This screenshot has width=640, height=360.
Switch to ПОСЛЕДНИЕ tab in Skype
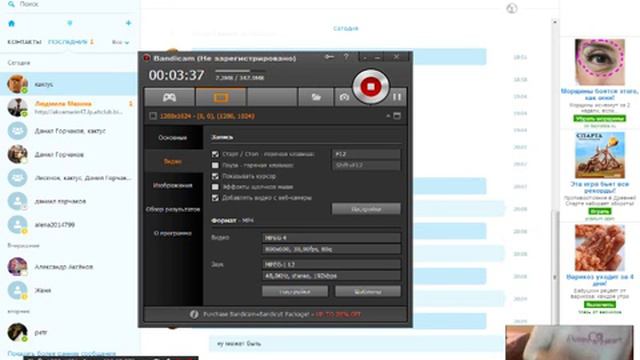[68, 42]
